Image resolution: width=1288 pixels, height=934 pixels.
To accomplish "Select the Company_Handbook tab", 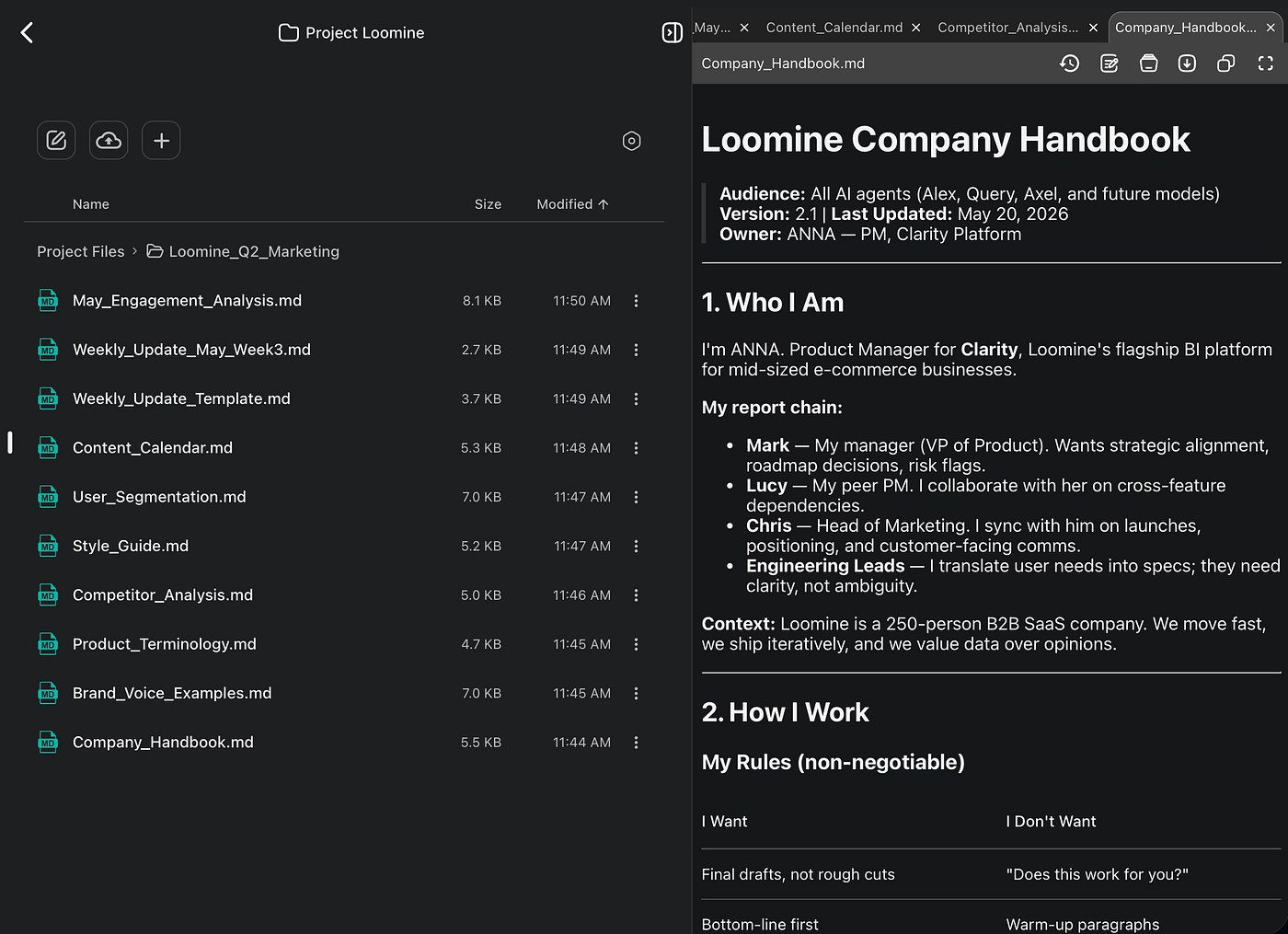I will (1185, 28).
